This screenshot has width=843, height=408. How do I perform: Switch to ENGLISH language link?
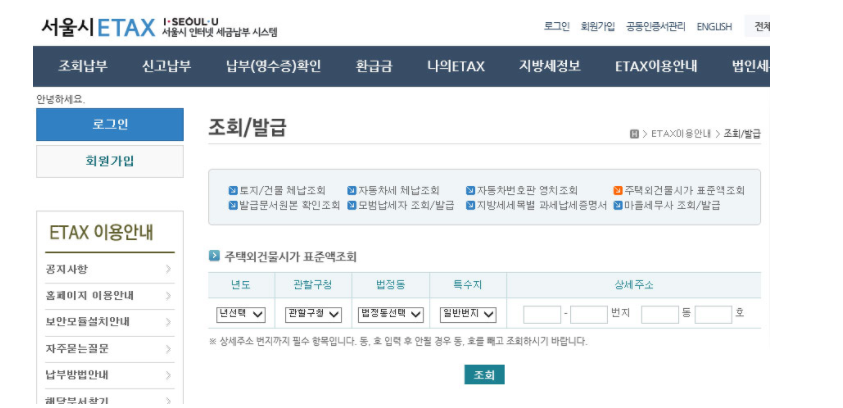click(715, 26)
